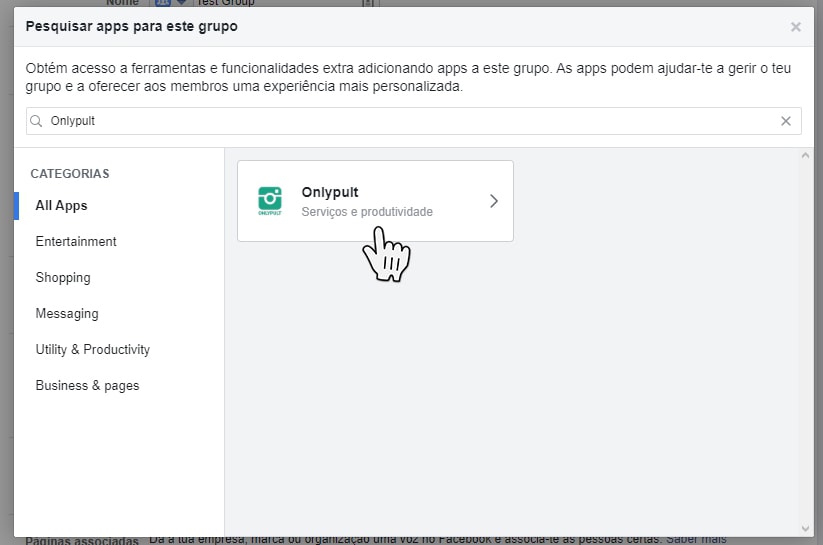Image resolution: width=823 pixels, height=545 pixels.
Task: Choose the Shopping category
Action: [x=63, y=277]
